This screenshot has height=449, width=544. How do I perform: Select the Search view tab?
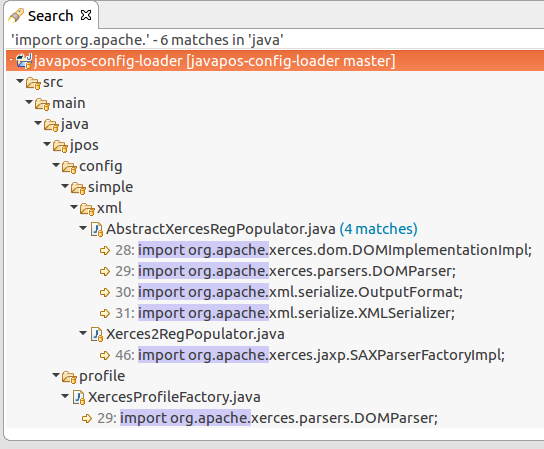click(51, 16)
